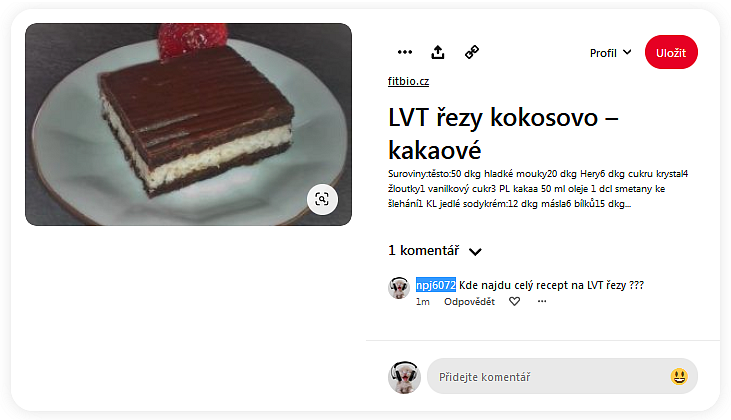Screen dimensions: 731x420
Task: Click the share upload icon
Action: pyautogui.click(x=437, y=52)
